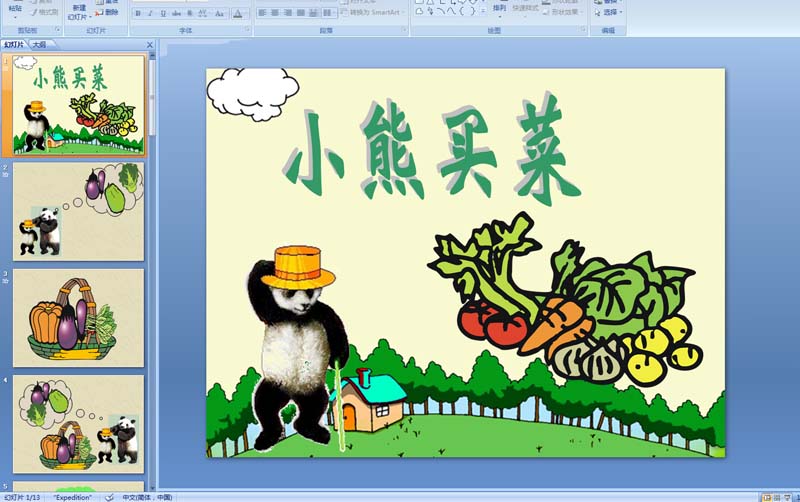Select the panda with hat image on slide
The height and width of the screenshot is (502, 800).
(298, 348)
